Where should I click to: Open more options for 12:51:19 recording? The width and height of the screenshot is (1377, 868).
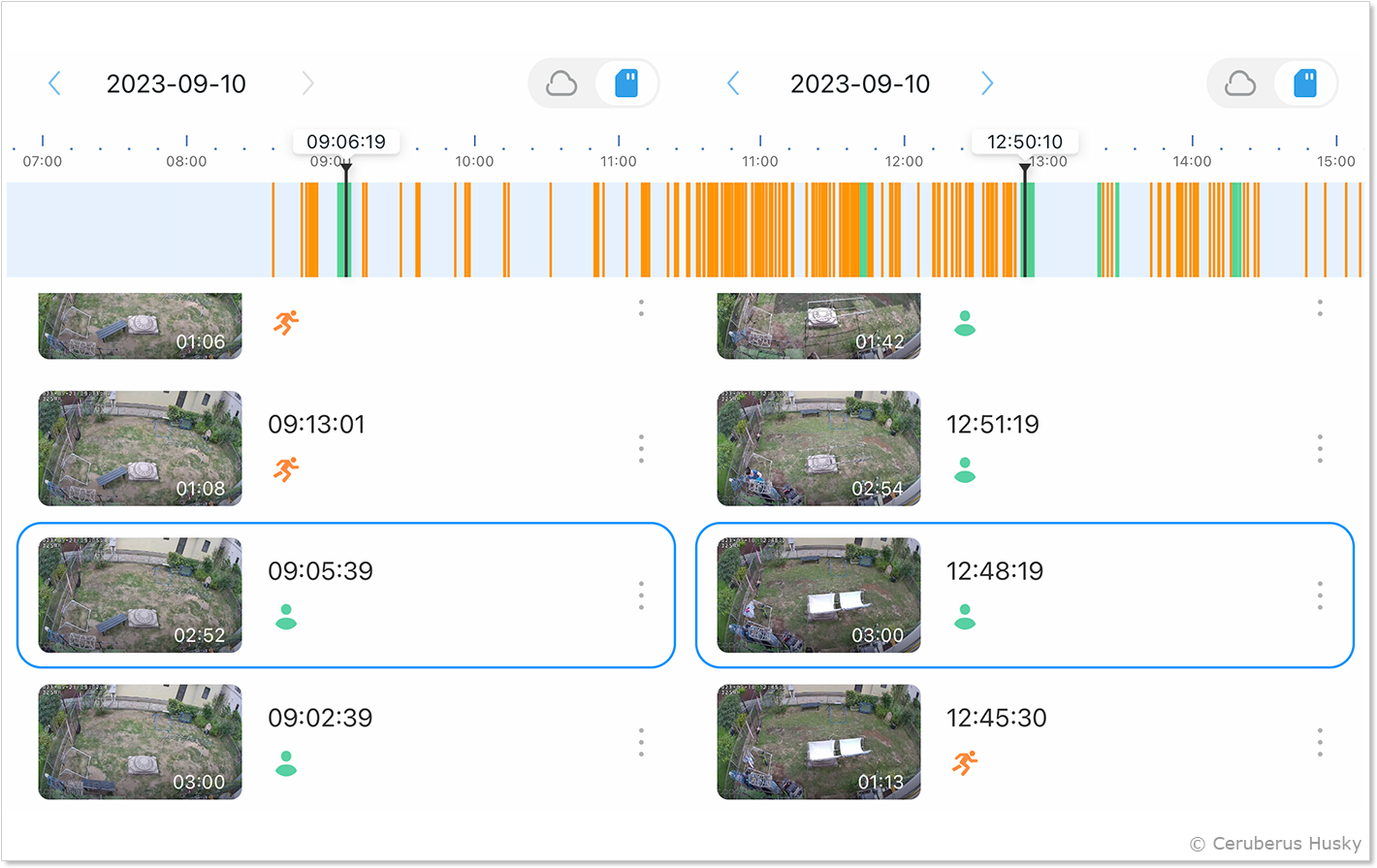[x=1320, y=449]
